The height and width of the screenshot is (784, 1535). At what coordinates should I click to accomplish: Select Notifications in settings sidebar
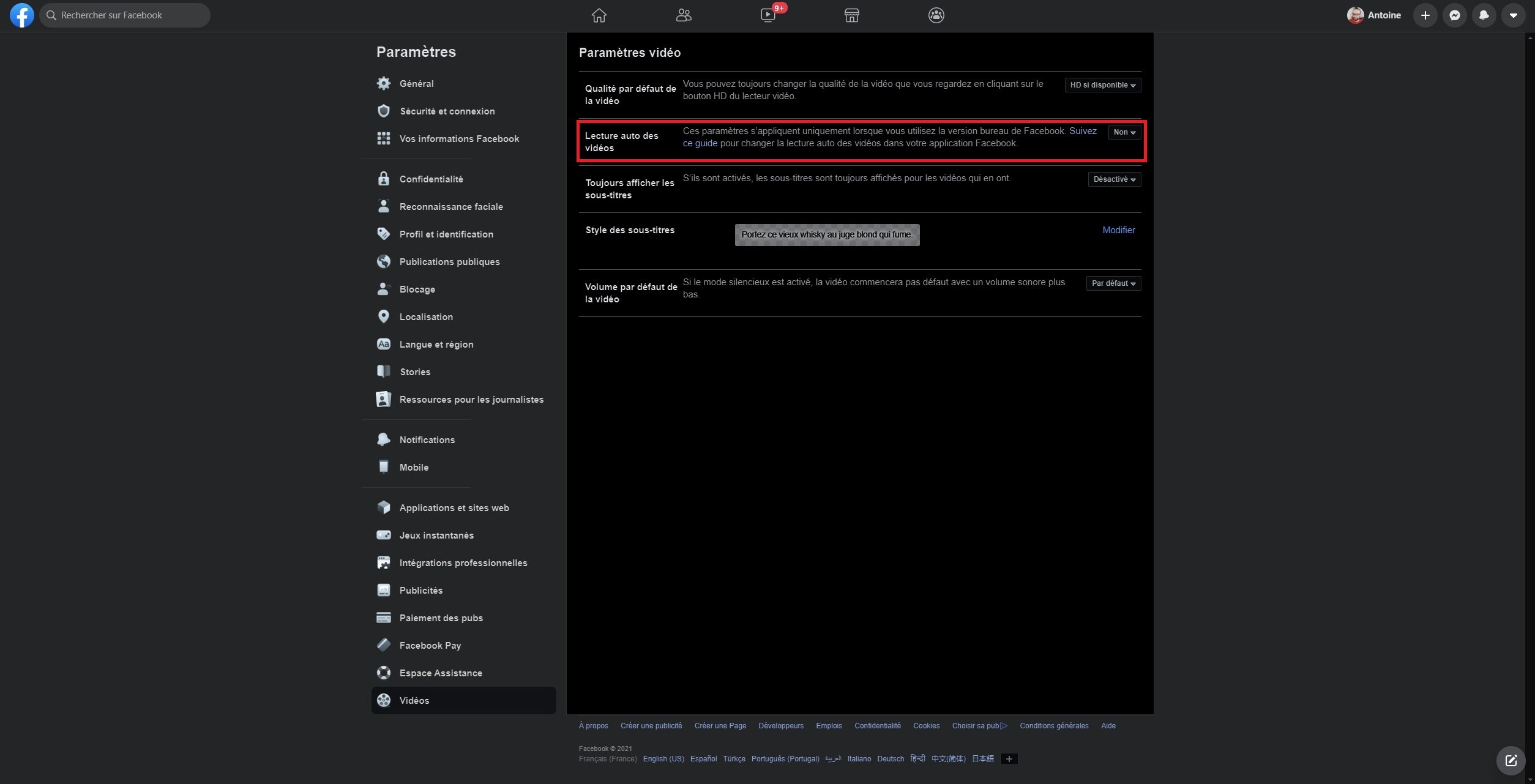[x=427, y=439]
